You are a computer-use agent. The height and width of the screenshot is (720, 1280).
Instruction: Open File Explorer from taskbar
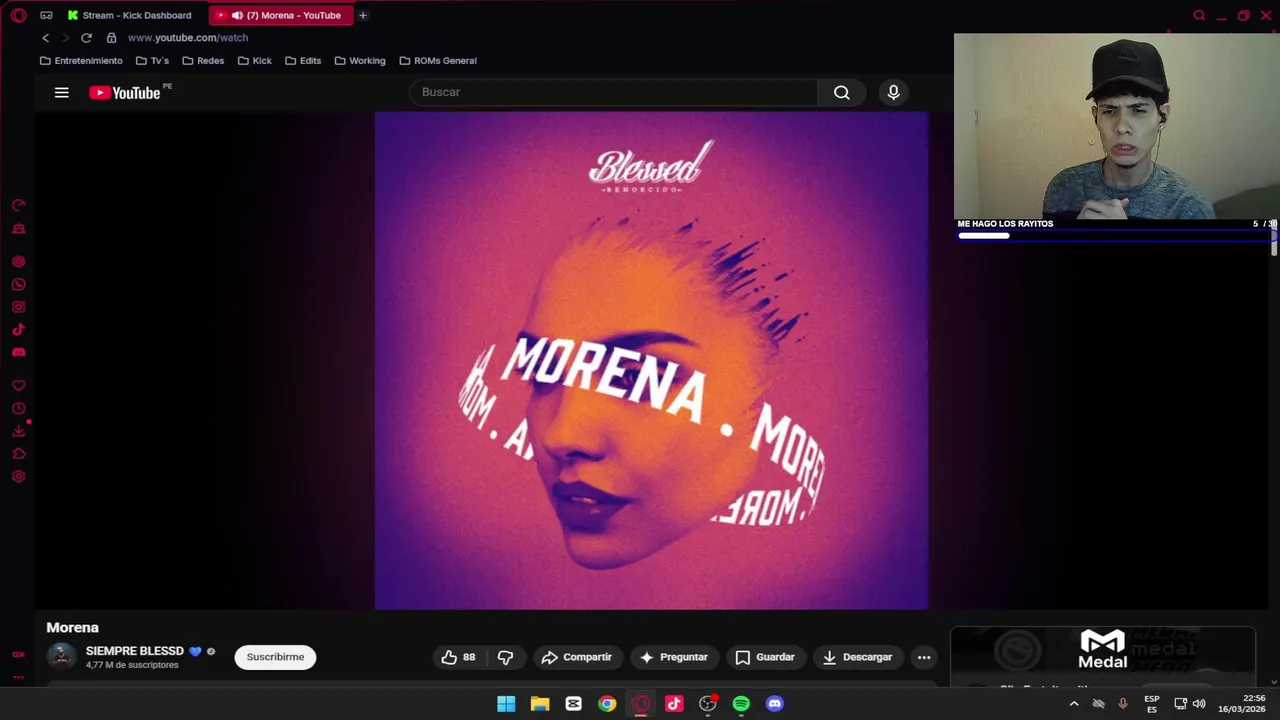540,704
